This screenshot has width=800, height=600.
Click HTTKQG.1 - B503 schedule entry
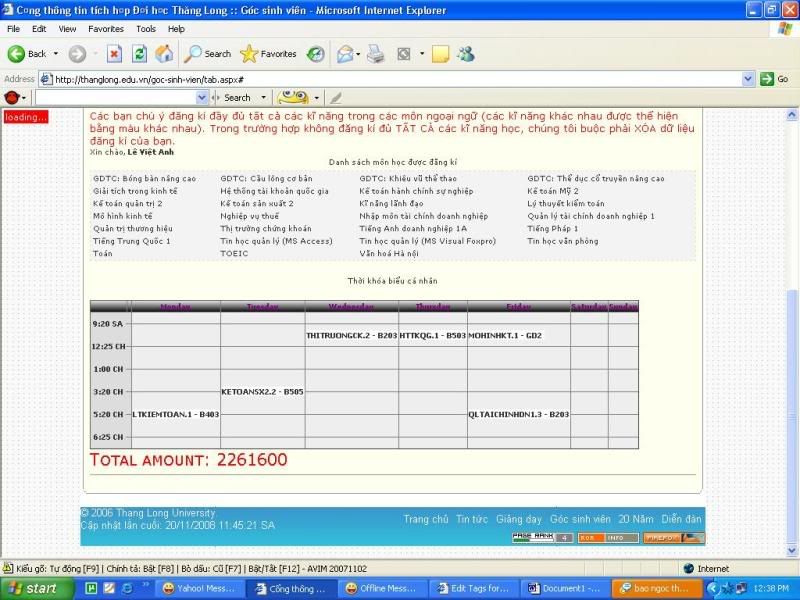coord(433,336)
